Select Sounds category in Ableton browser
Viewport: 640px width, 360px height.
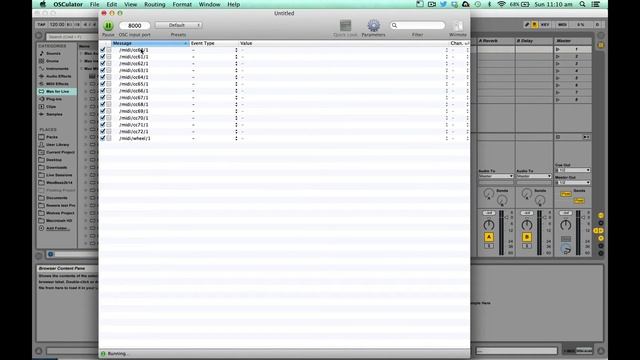coord(53,53)
